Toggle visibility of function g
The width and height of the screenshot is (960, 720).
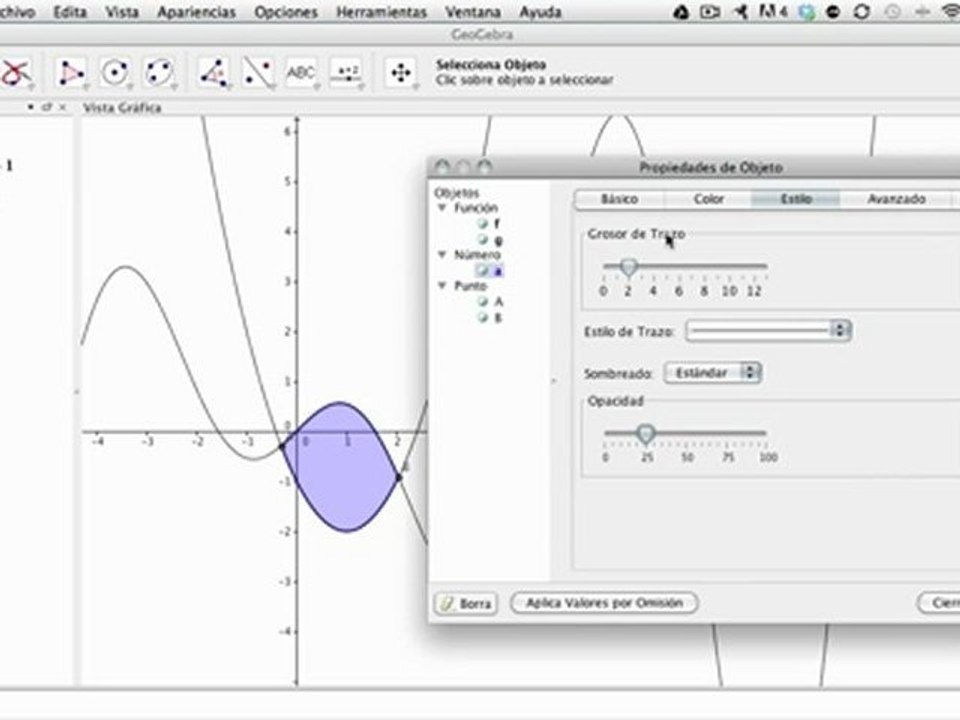tap(482, 239)
